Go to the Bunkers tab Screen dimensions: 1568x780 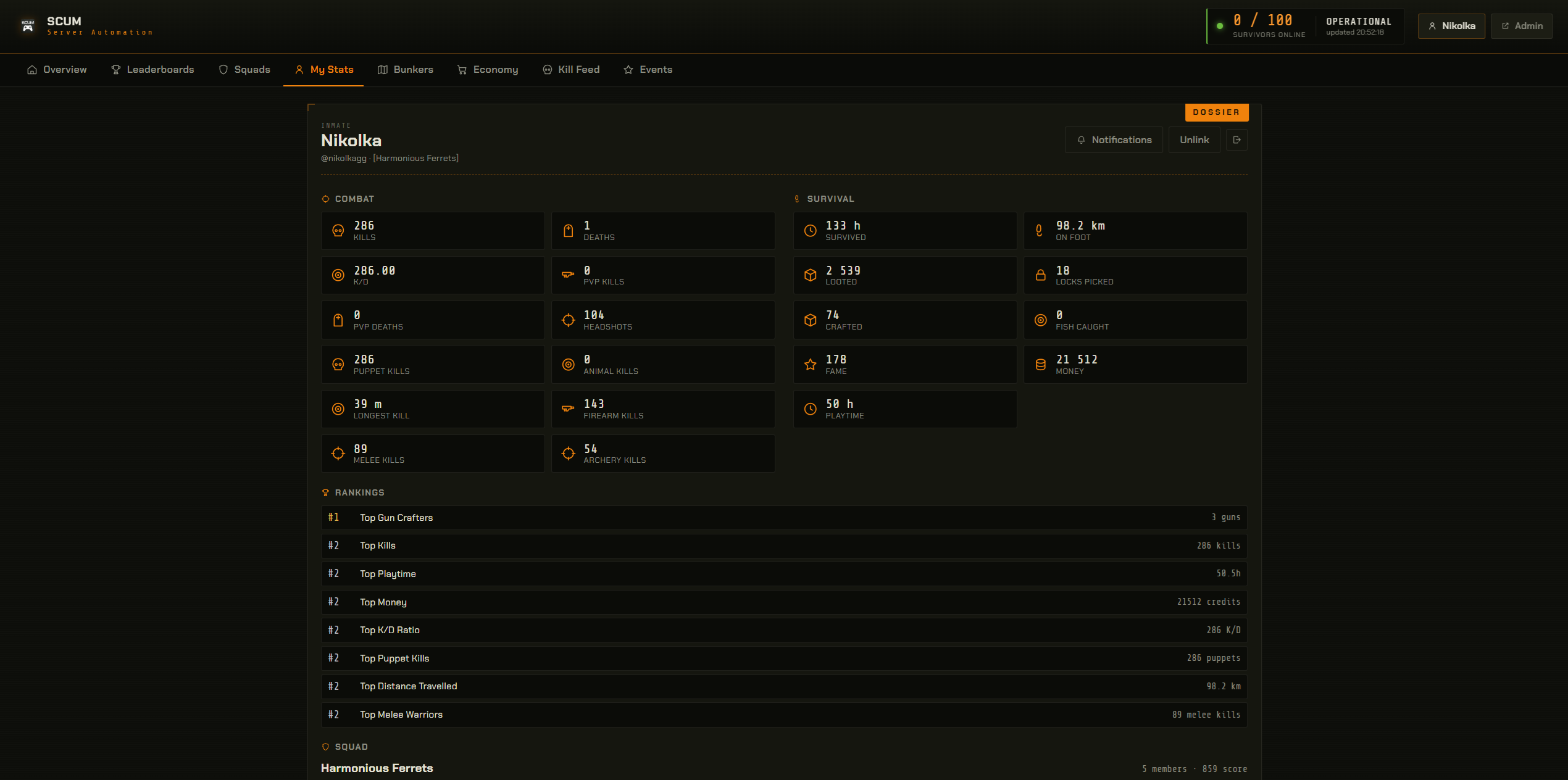point(406,70)
